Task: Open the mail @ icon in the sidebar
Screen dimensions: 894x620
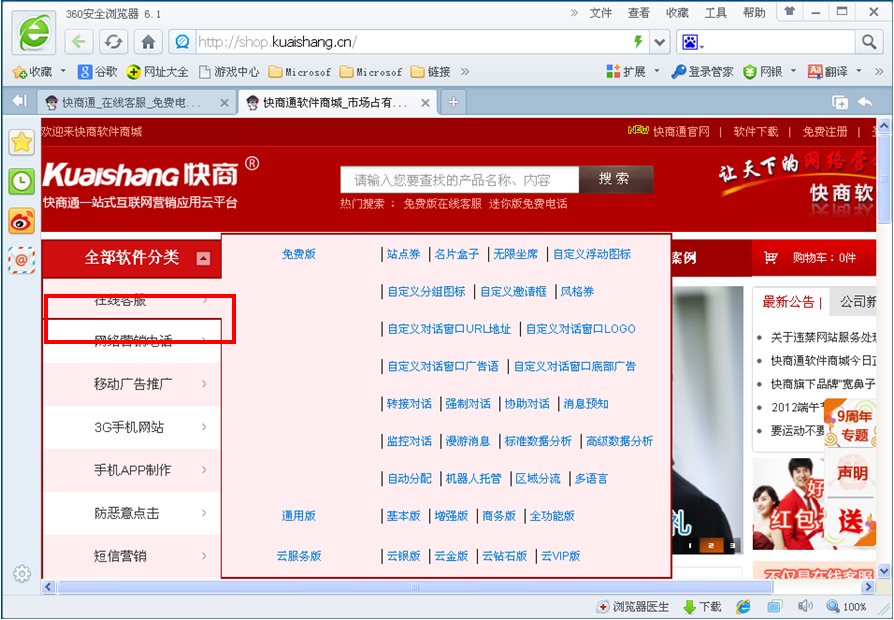Action: point(22,261)
